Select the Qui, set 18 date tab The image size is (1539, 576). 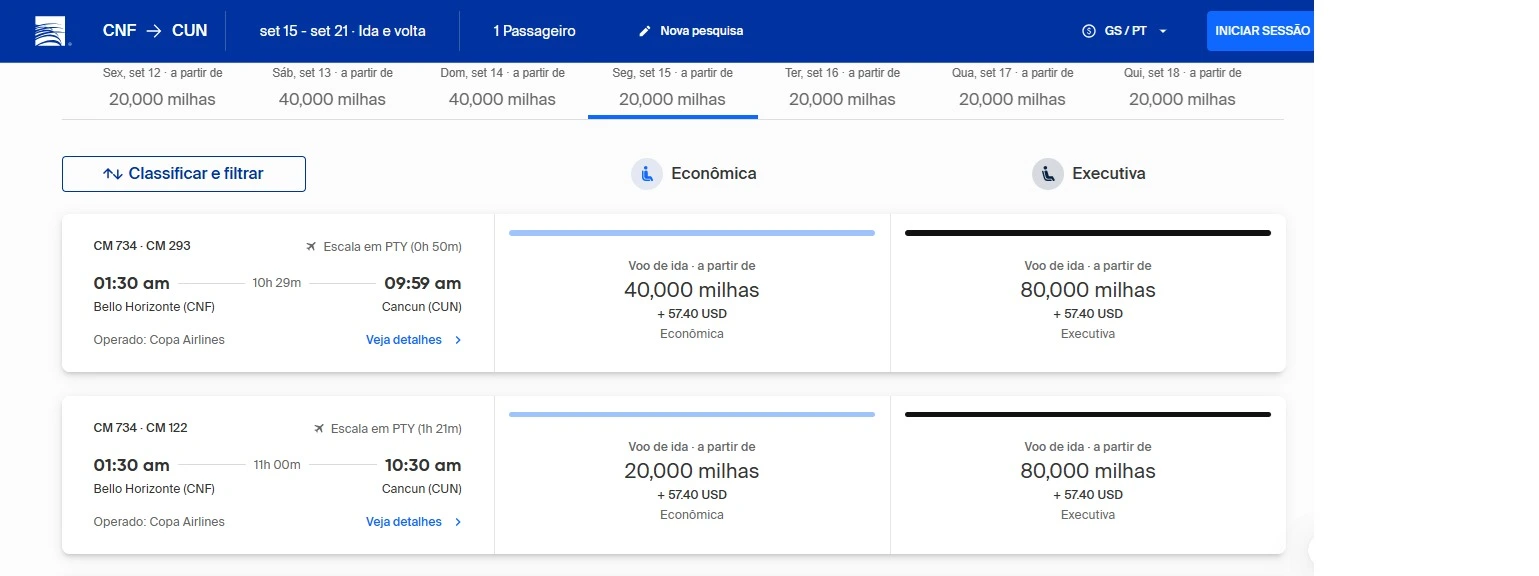[x=1182, y=88]
